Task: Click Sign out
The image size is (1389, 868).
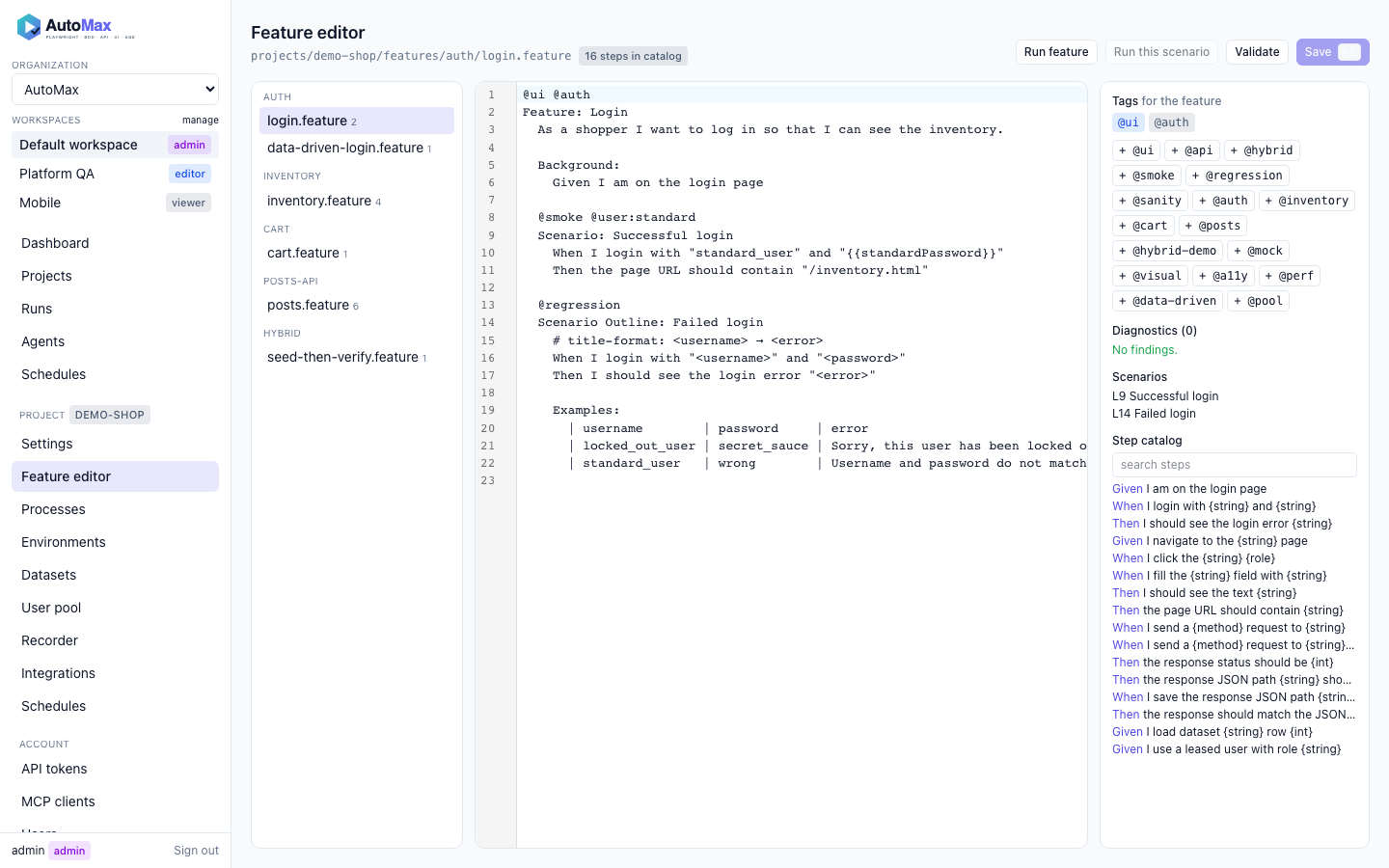Action: pyautogui.click(x=196, y=851)
